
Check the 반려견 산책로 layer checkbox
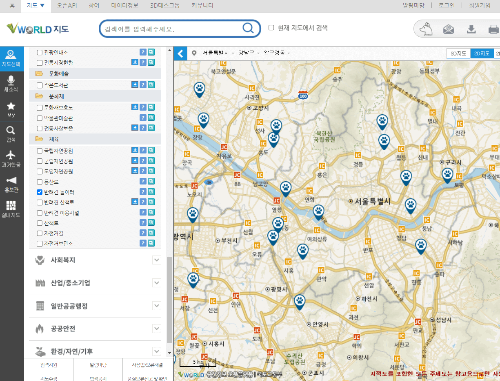click(40, 202)
